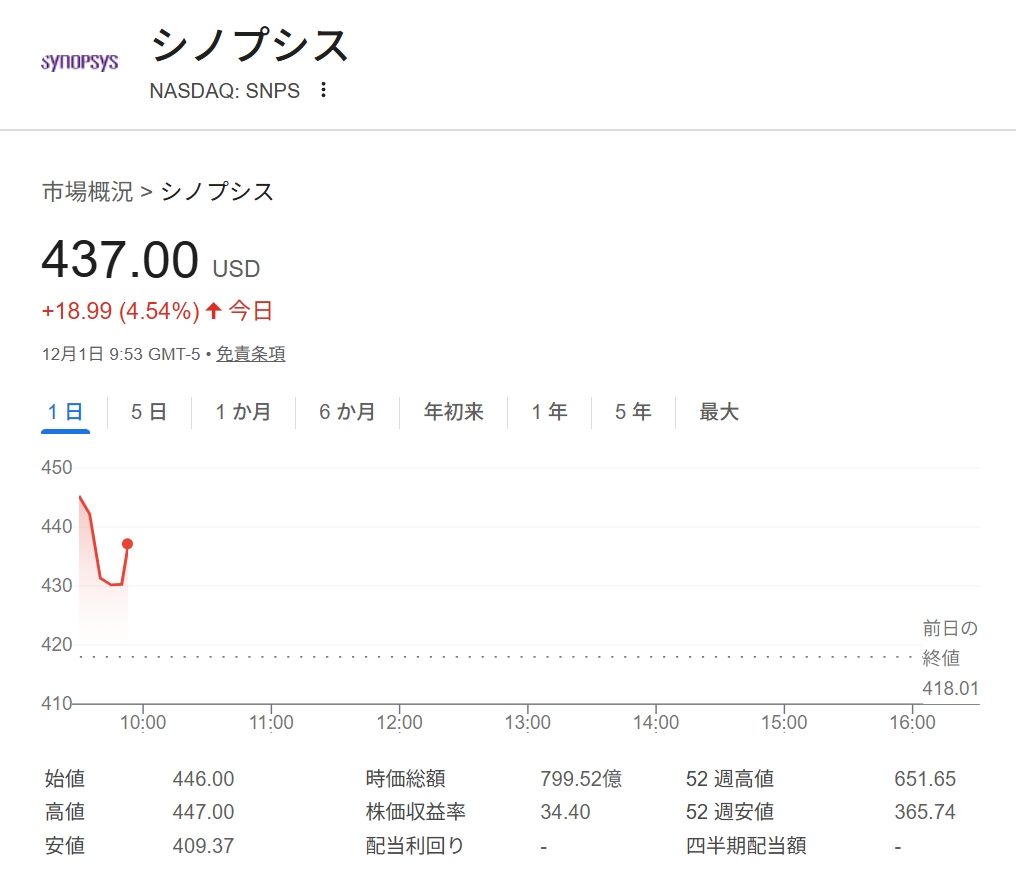Open the 免責条項 disclaimer link
Screen dimensions: 1016x885
click(251, 354)
